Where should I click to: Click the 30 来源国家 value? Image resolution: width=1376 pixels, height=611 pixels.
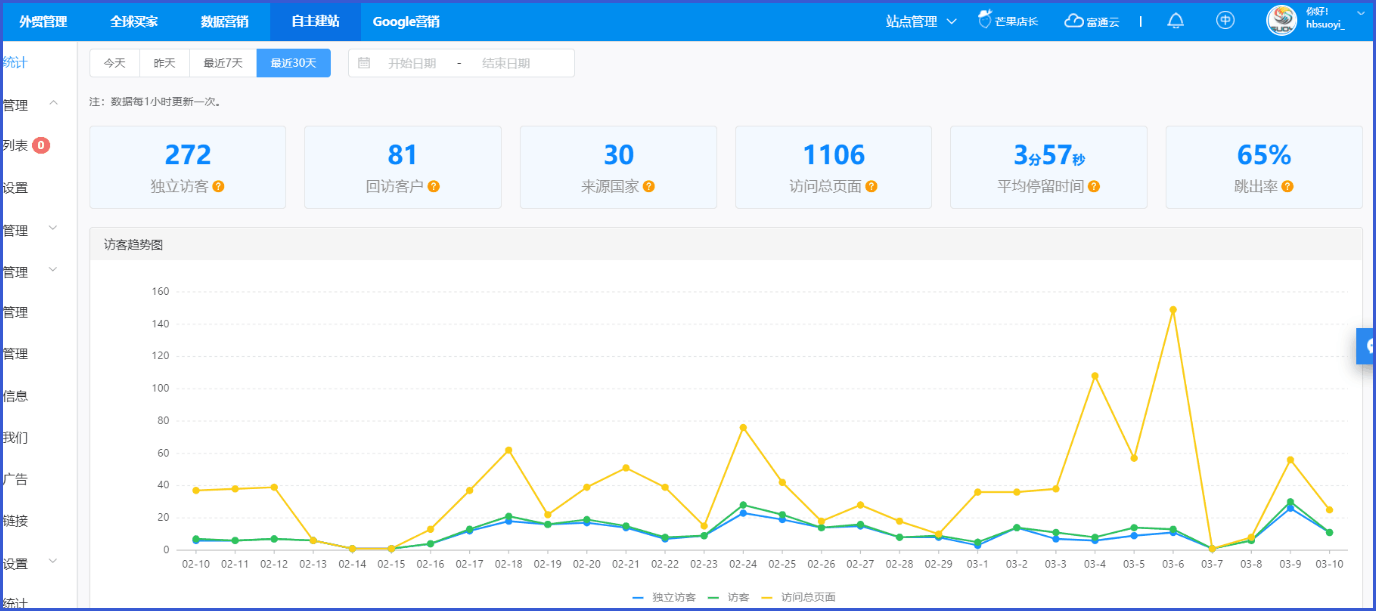619,155
